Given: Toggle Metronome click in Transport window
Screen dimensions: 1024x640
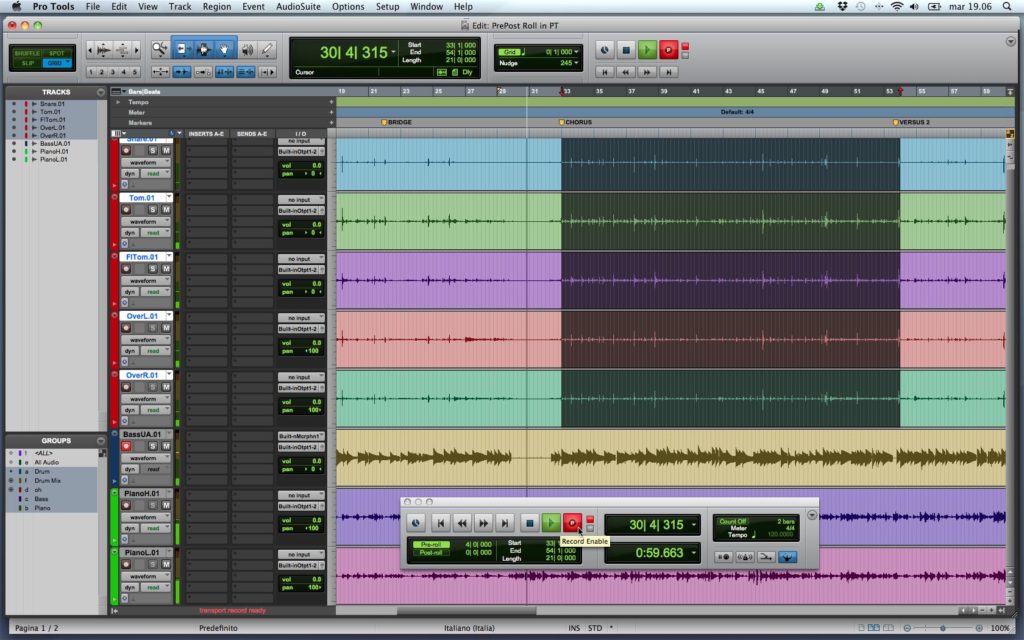Looking at the screenshot, I should (x=744, y=557).
